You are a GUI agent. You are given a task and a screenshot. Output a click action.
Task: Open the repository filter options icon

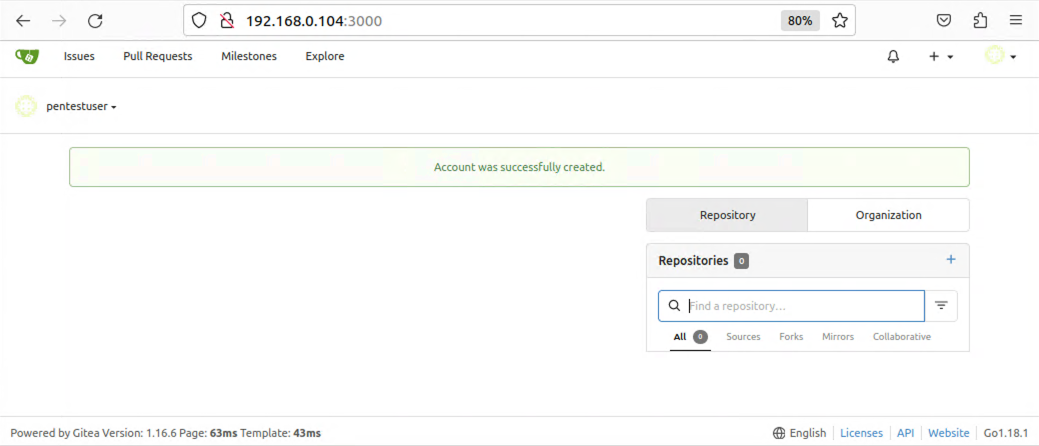coord(941,306)
